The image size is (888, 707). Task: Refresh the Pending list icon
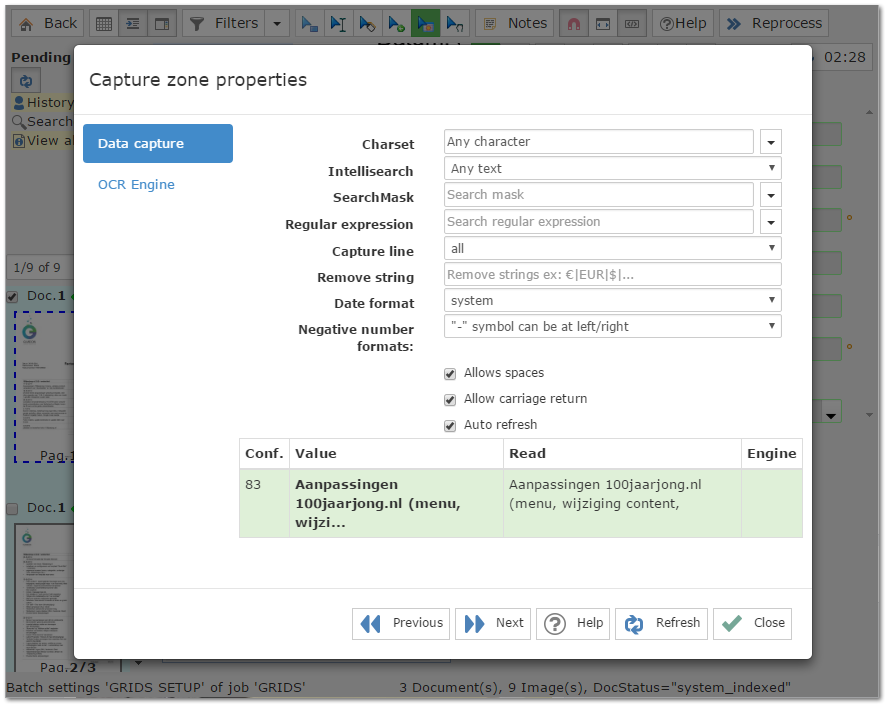coord(26,81)
